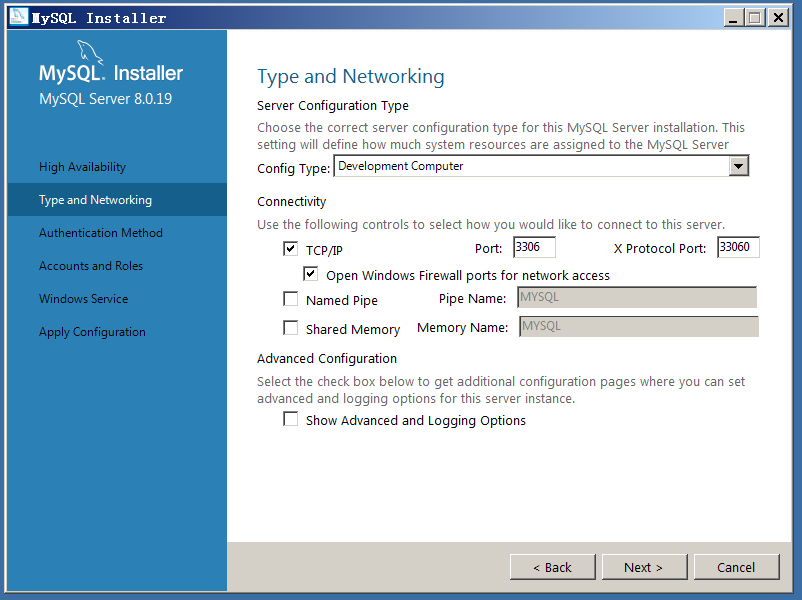The width and height of the screenshot is (802, 600).
Task: Enable the Shared Memory checkbox
Action: click(x=291, y=328)
